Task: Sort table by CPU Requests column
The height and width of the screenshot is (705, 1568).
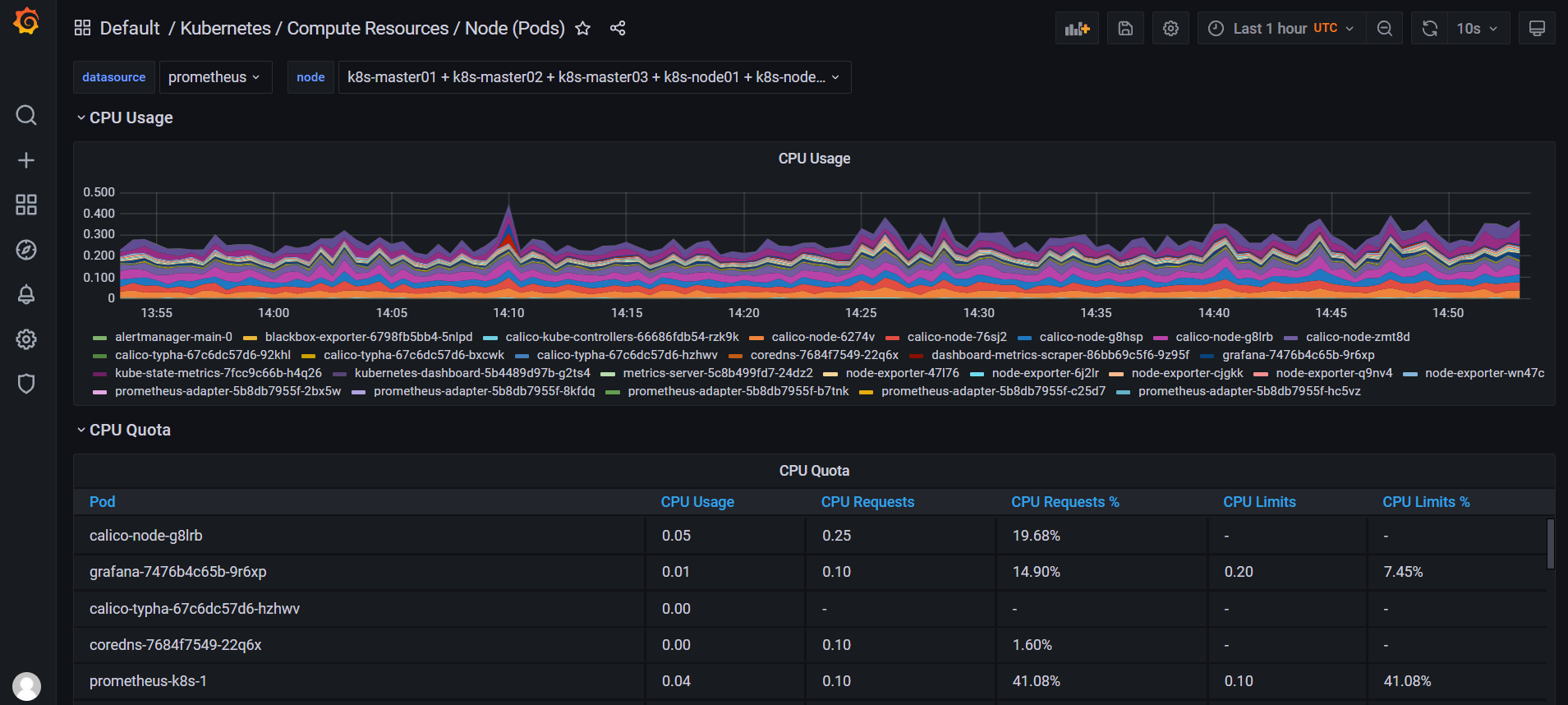Action: pos(867,502)
